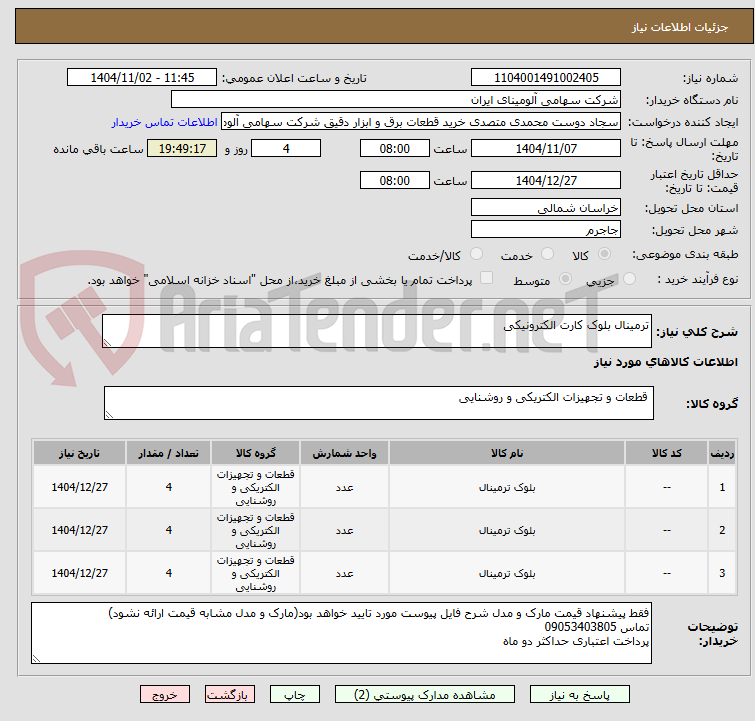Click the بازگشت back button
The width and height of the screenshot is (755, 721).
230,695
